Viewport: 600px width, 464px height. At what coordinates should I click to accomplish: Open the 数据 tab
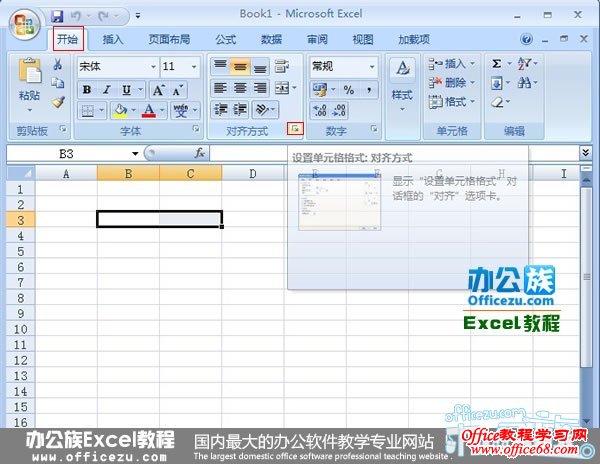click(x=271, y=39)
